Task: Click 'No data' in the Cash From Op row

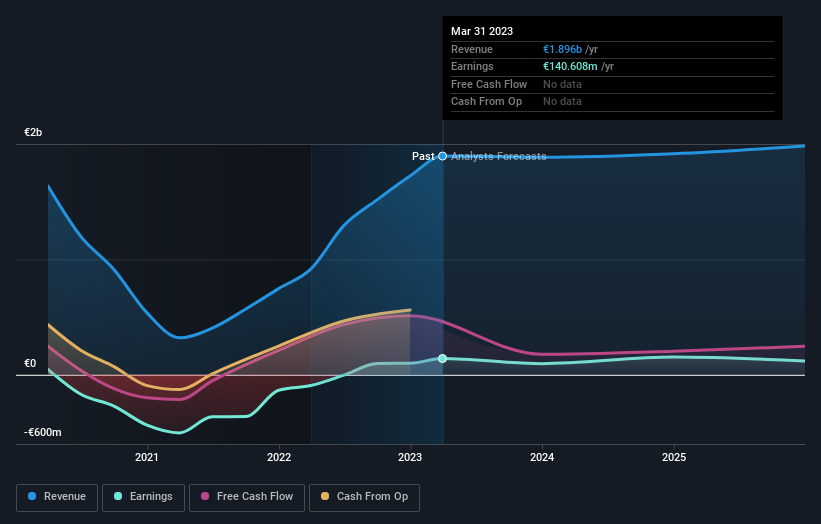Action: (x=562, y=102)
